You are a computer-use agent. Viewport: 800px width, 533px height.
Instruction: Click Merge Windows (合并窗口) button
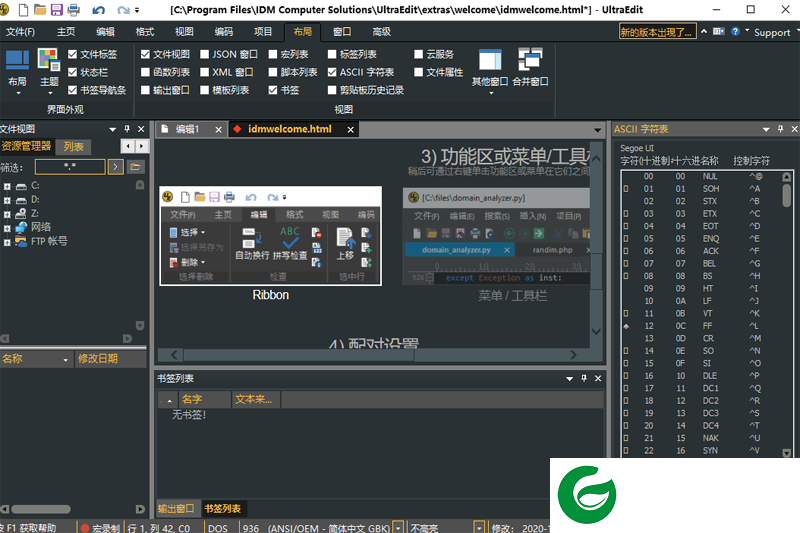pos(530,67)
